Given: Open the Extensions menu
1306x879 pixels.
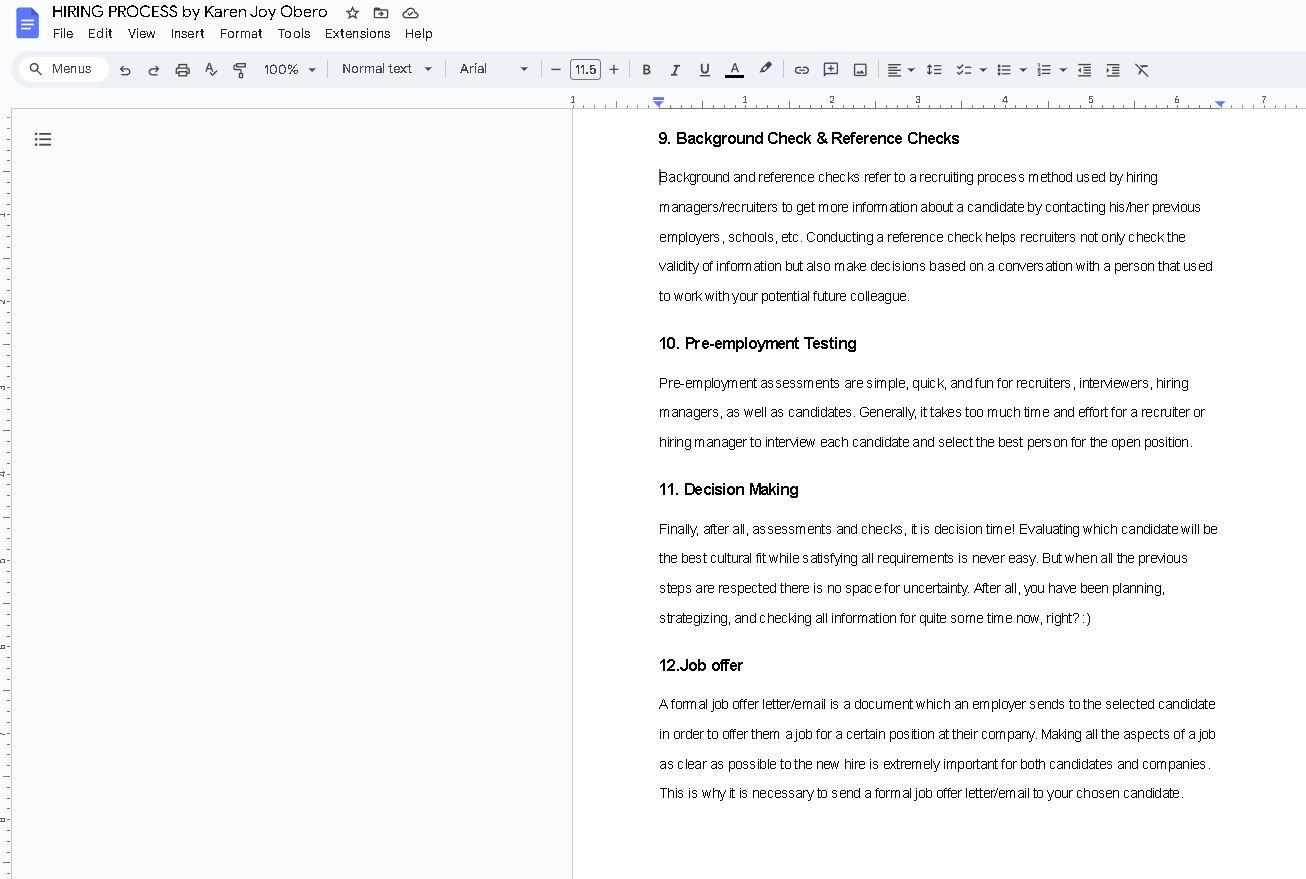Looking at the screenshot, I should point(357,33).
